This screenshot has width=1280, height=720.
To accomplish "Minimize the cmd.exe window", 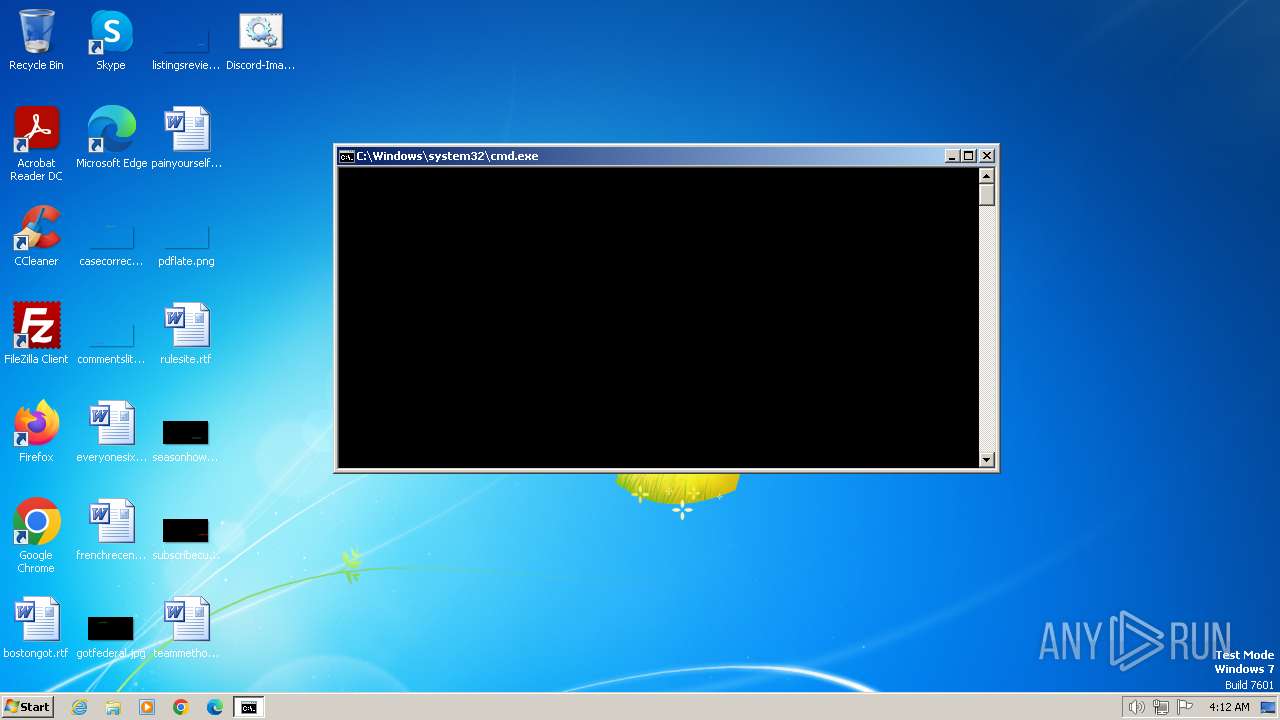I will [x=952, y=156].
